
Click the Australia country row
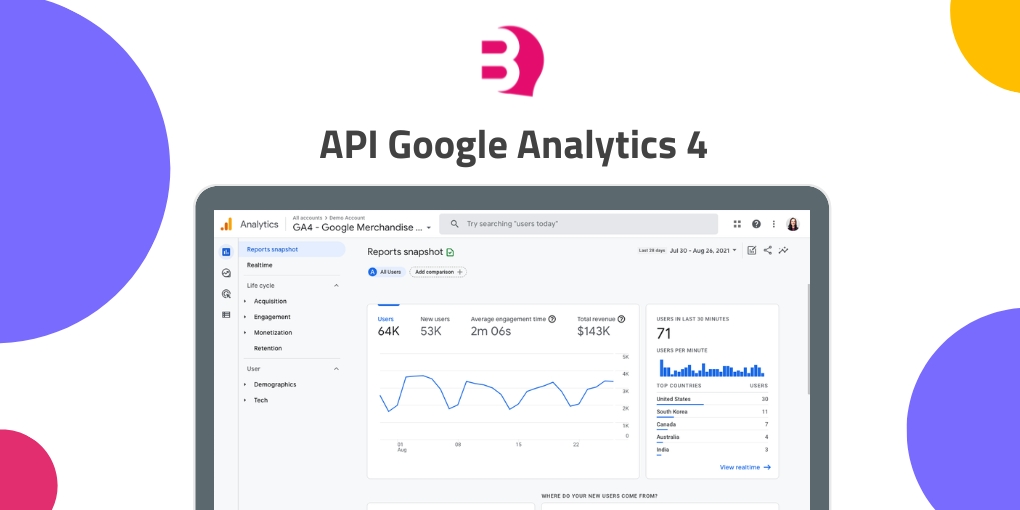point(712,438)
